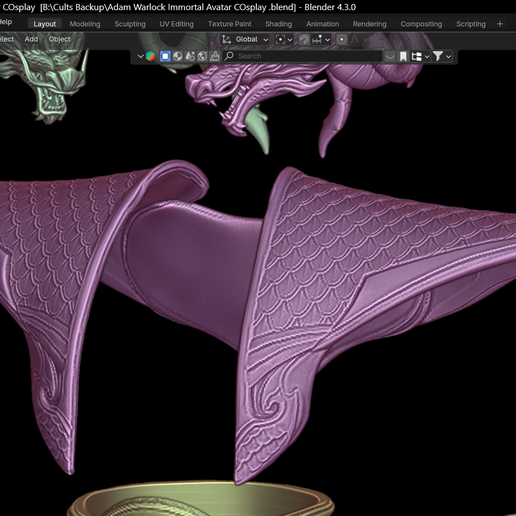Expand the dropdown right of Search field
This screenshot has width=516, height=516.
pyautogui.click(x=389, y=56)
